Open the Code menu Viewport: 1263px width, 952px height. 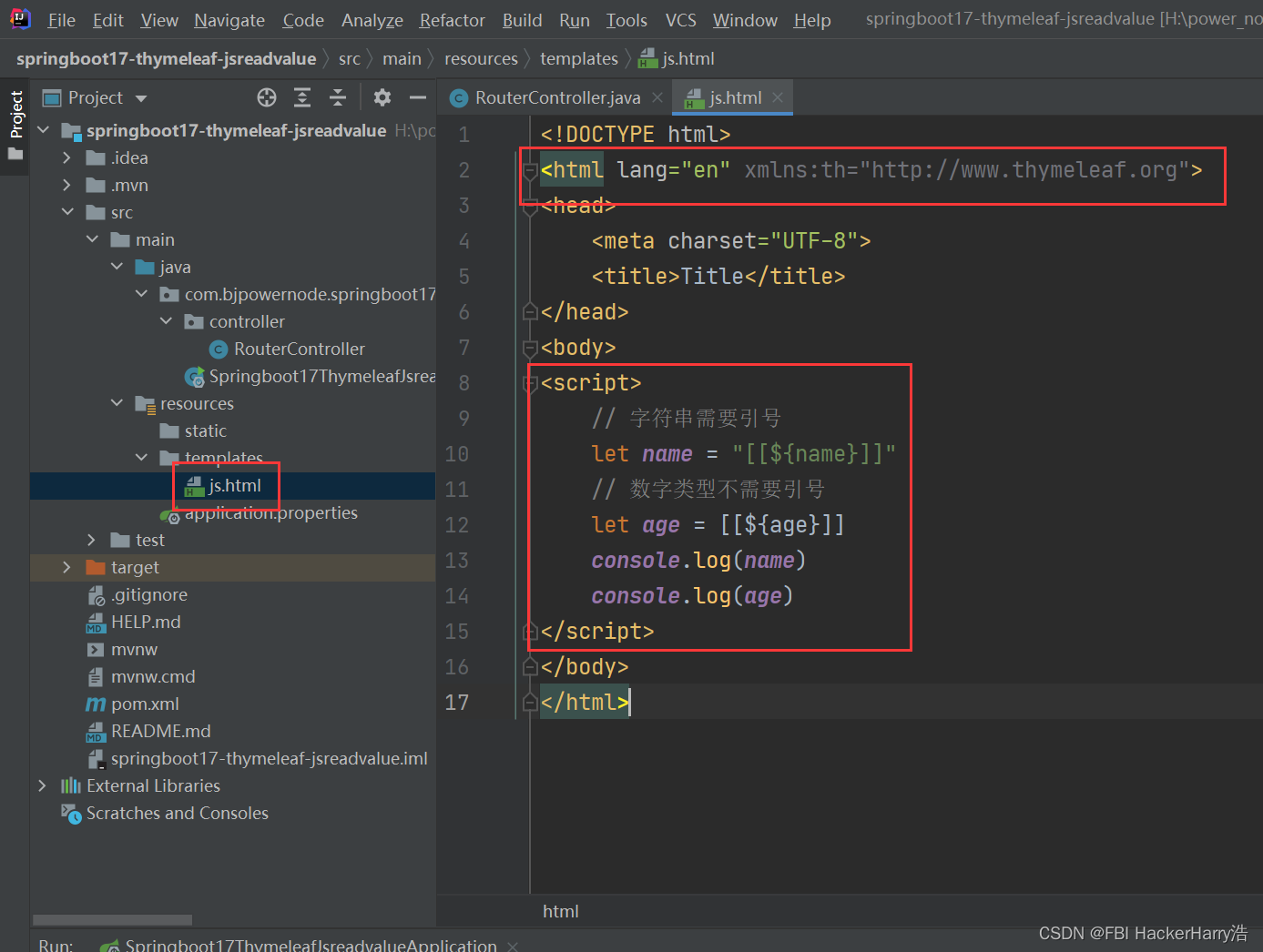[x=303, y=20]
